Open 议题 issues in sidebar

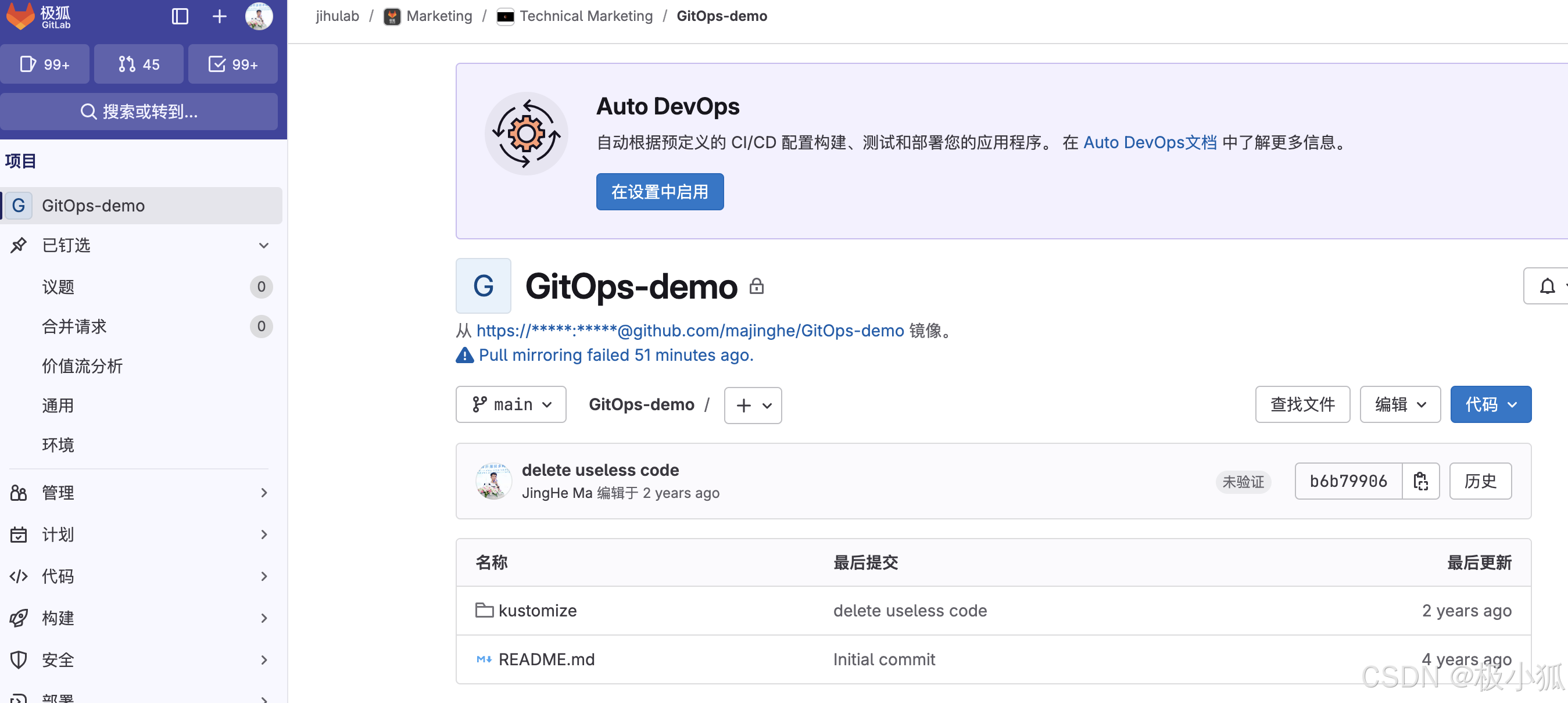pyautogui.click(x=59, y=286)
